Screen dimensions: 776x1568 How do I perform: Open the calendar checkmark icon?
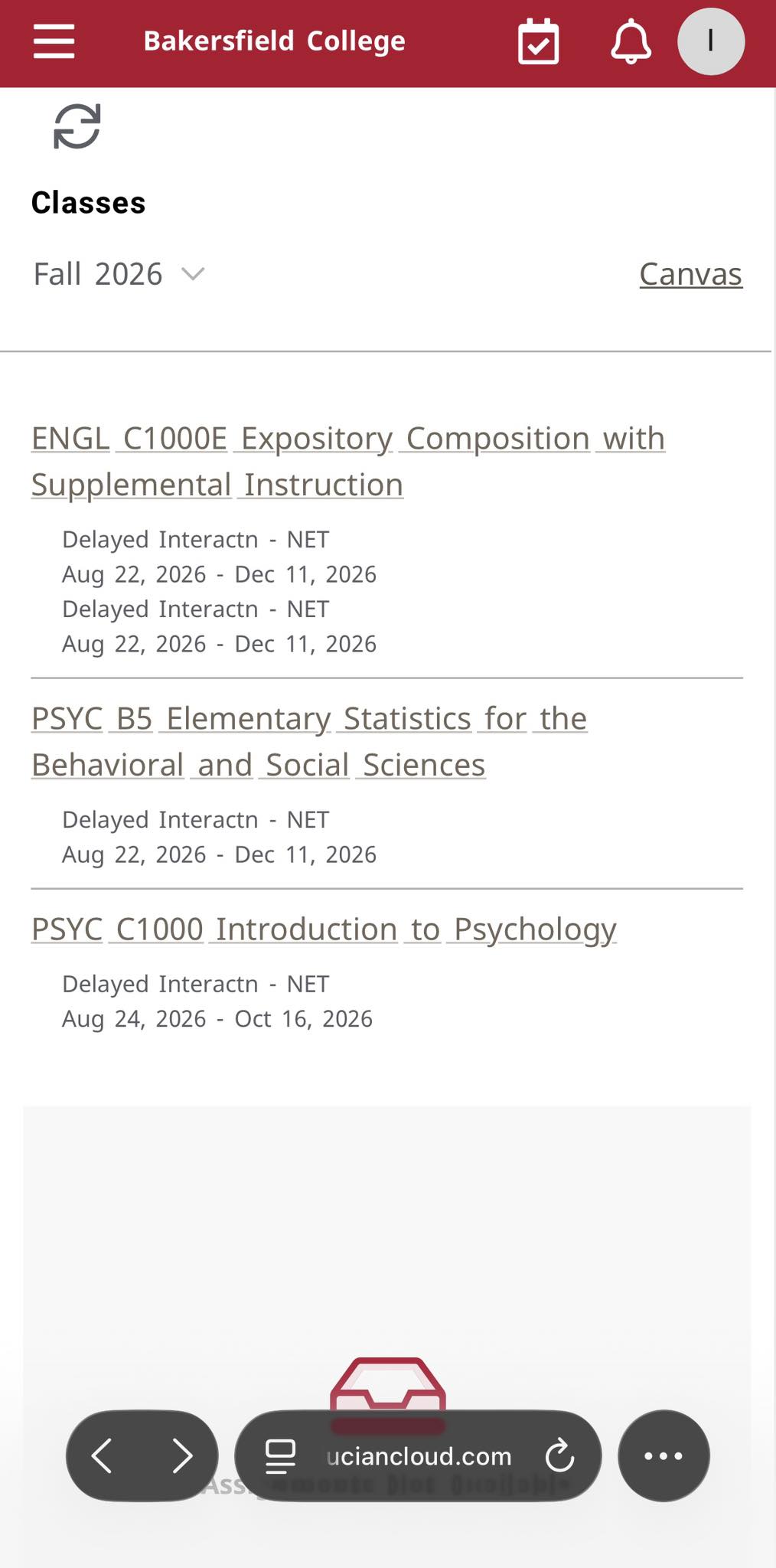click(x=538, y=41)
